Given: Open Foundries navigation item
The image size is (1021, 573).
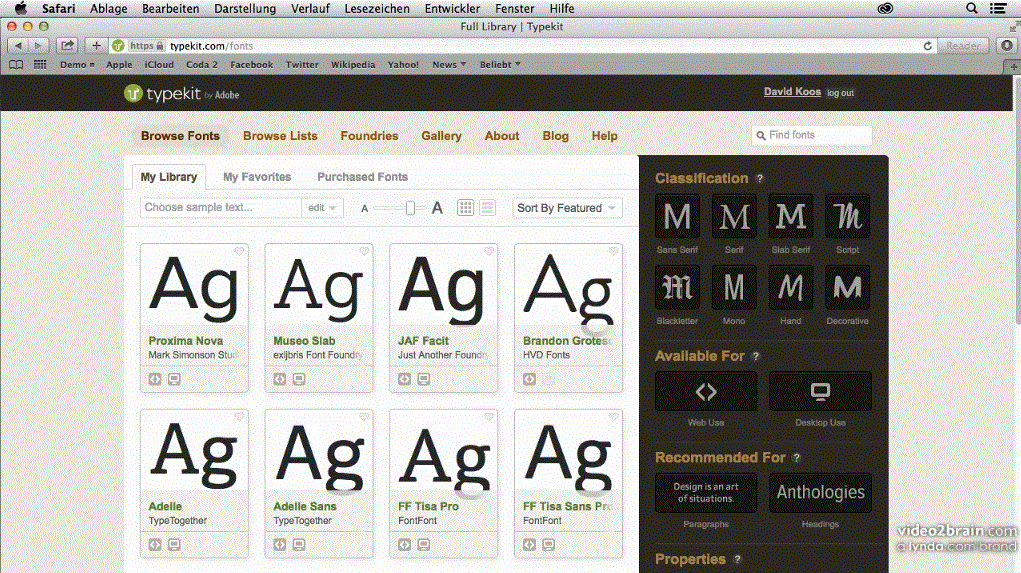Looking at the screenshot, I should pyautogui.click(x=369, y=136).
